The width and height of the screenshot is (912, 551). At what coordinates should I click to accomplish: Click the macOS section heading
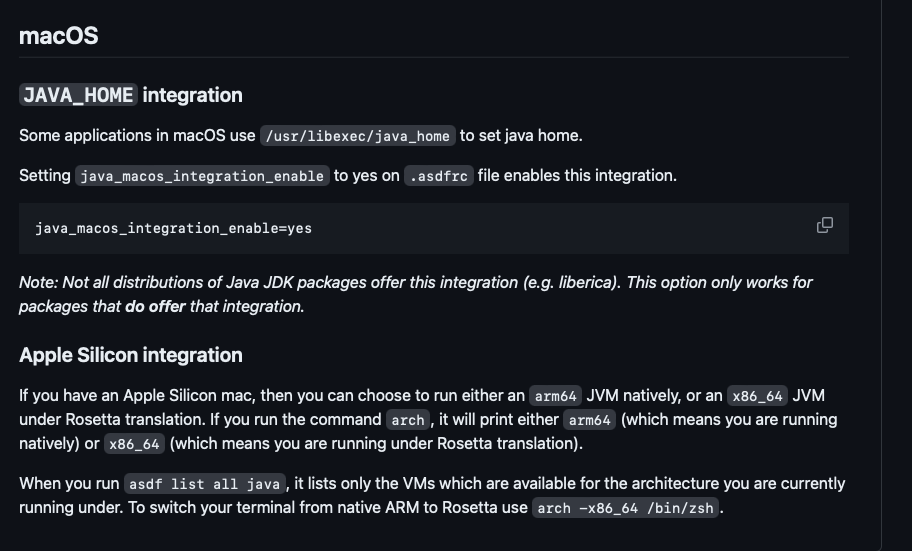tap(59, 36)
